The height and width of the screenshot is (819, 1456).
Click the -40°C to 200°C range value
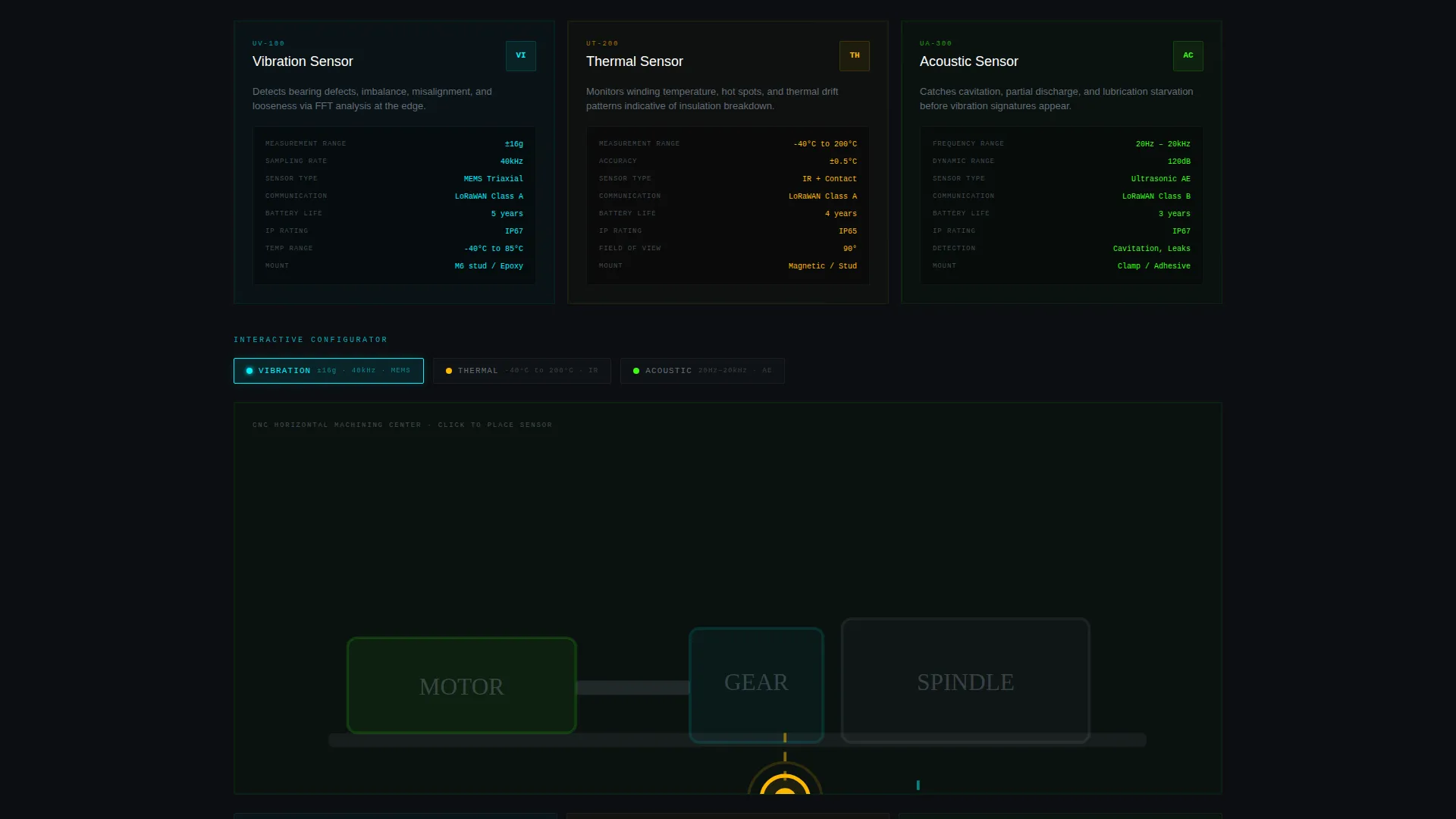click(x=825, y=144)
